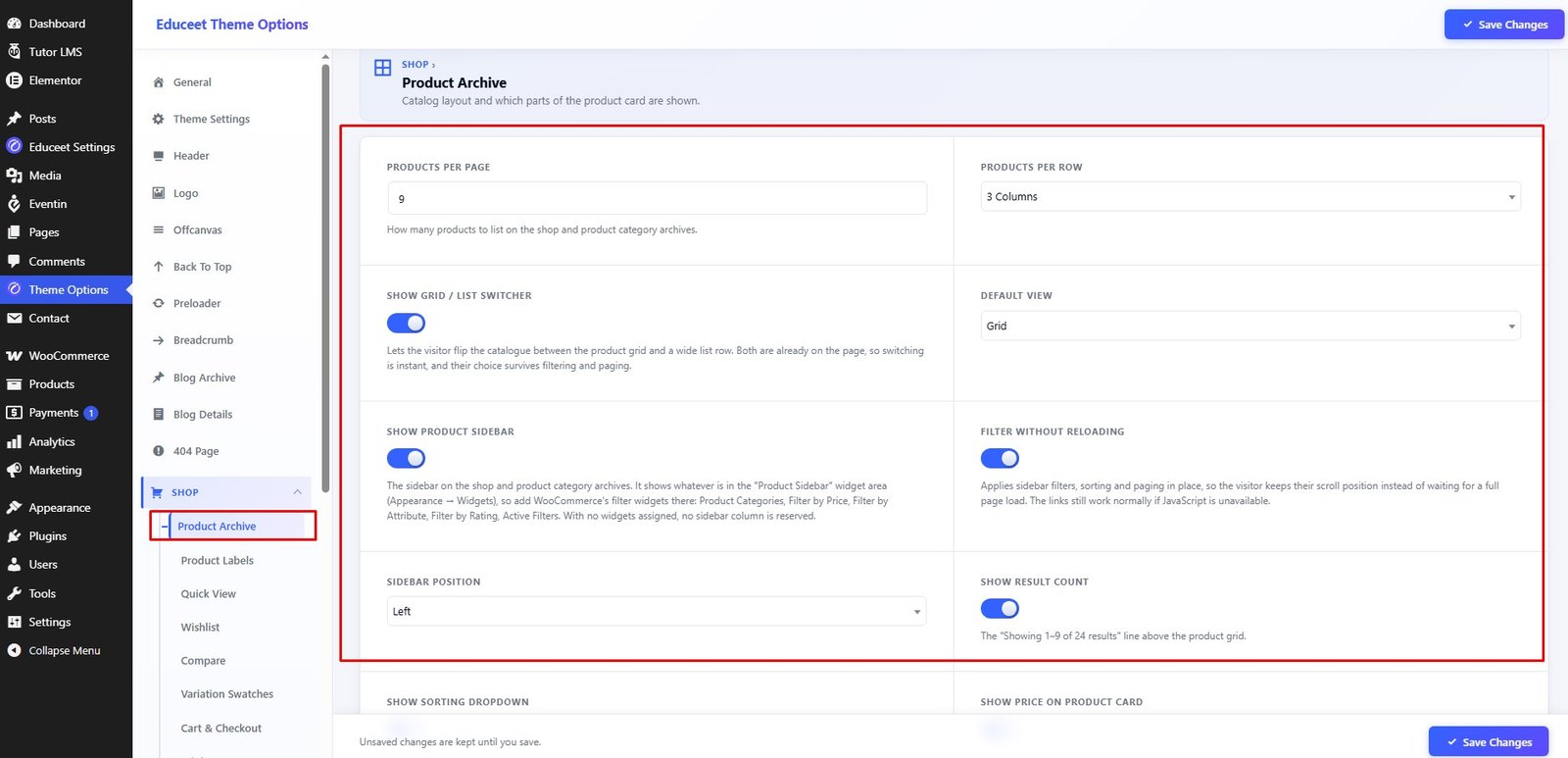Toggle Show Result Count switch
The height and width of the screenshot is (758, 1568).
click(x=1000, y=609)
